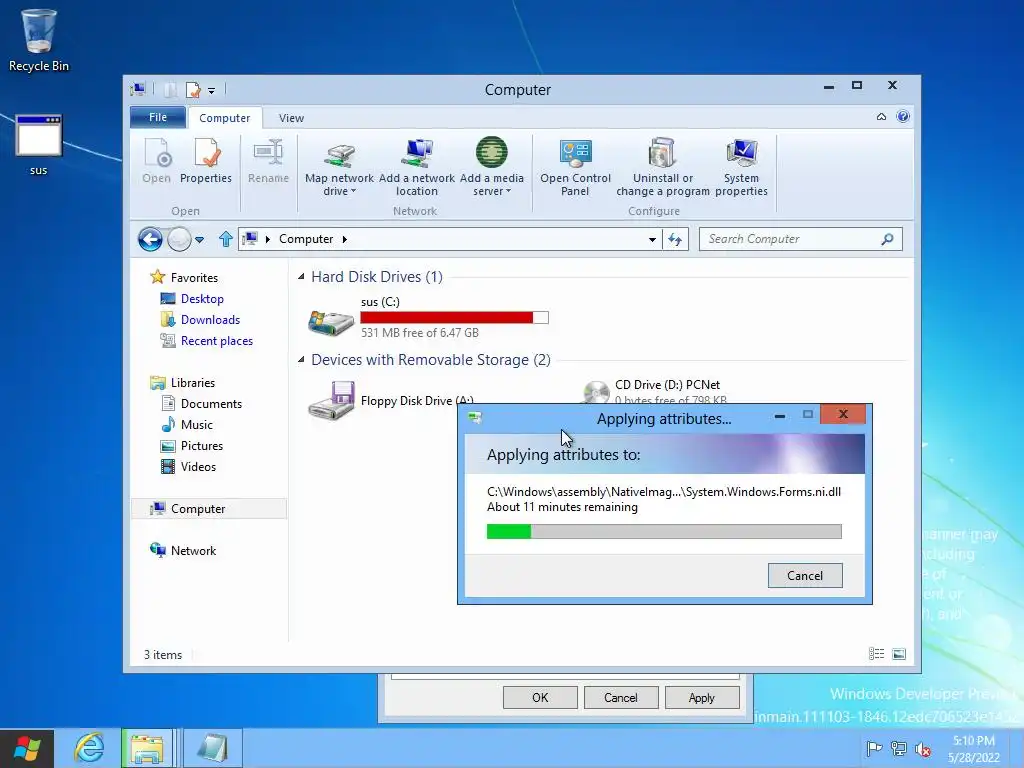The width and height of the screenshot is (1024, 768).
Task: Switch to large icons view
Action: tap(899, 654)
